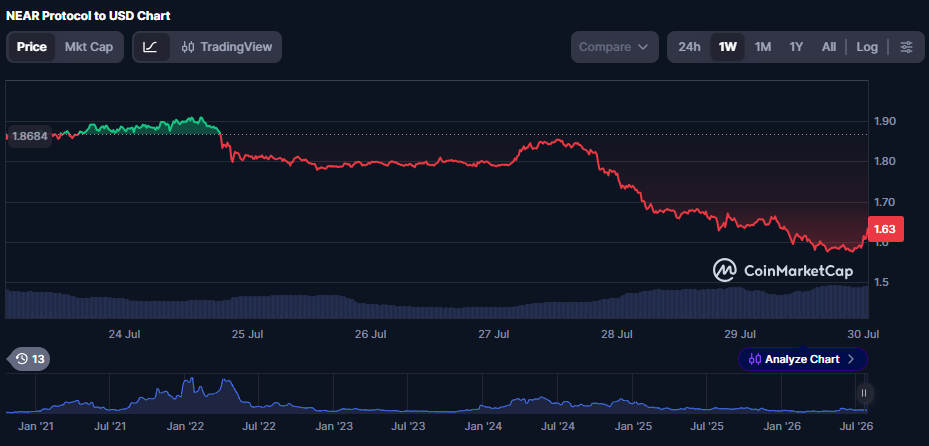Click the 27 Jul date label
929x446 pixels.
pyautogui.click(x=494, y=334)
